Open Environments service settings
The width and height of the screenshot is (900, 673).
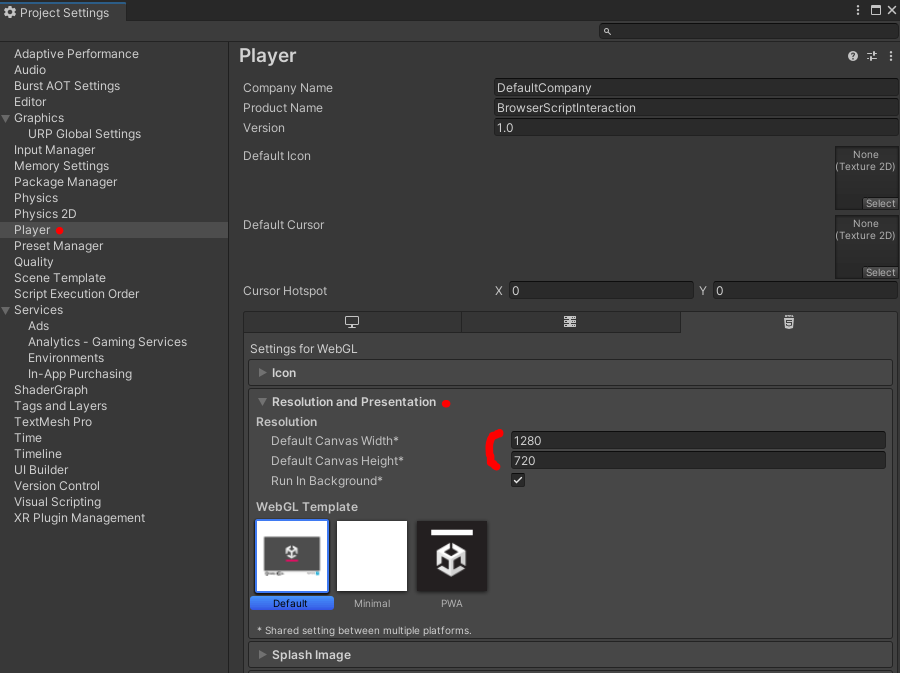click(x=66, y=359)
